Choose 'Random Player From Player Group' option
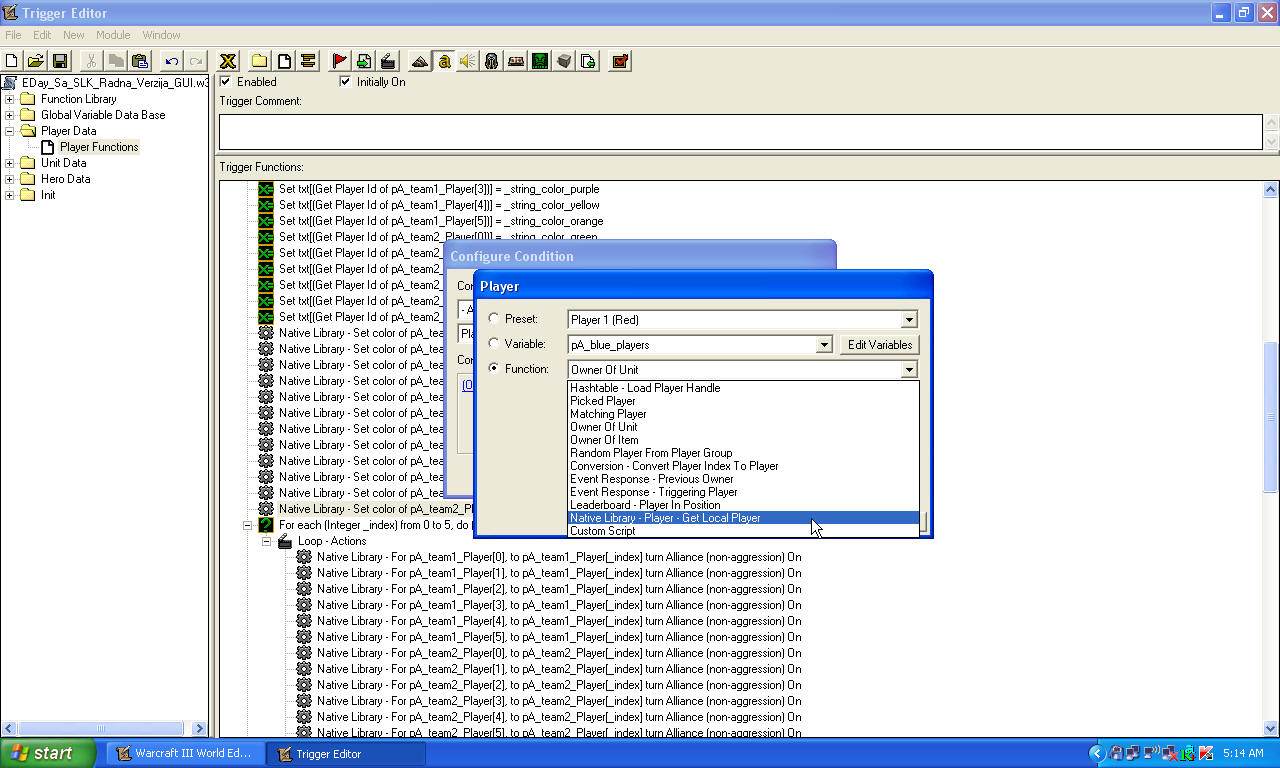 click(x=743, y=453)
